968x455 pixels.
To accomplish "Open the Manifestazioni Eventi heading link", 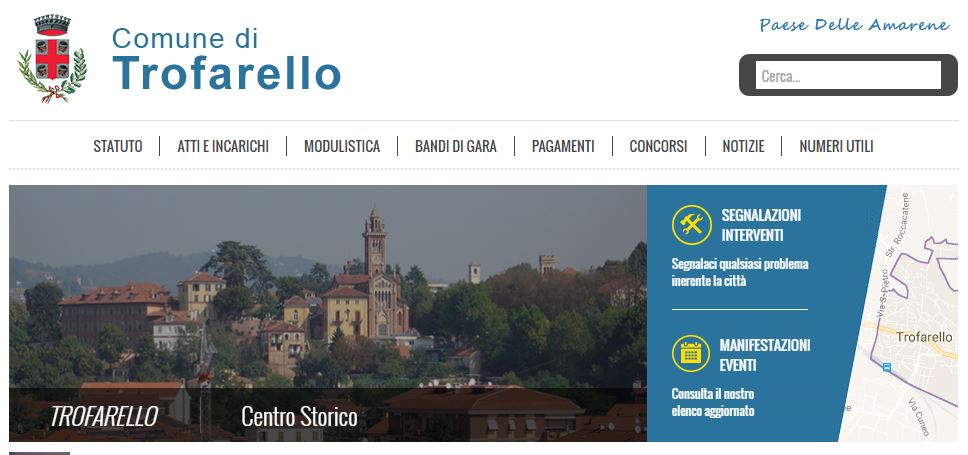I will coord(765,355).
